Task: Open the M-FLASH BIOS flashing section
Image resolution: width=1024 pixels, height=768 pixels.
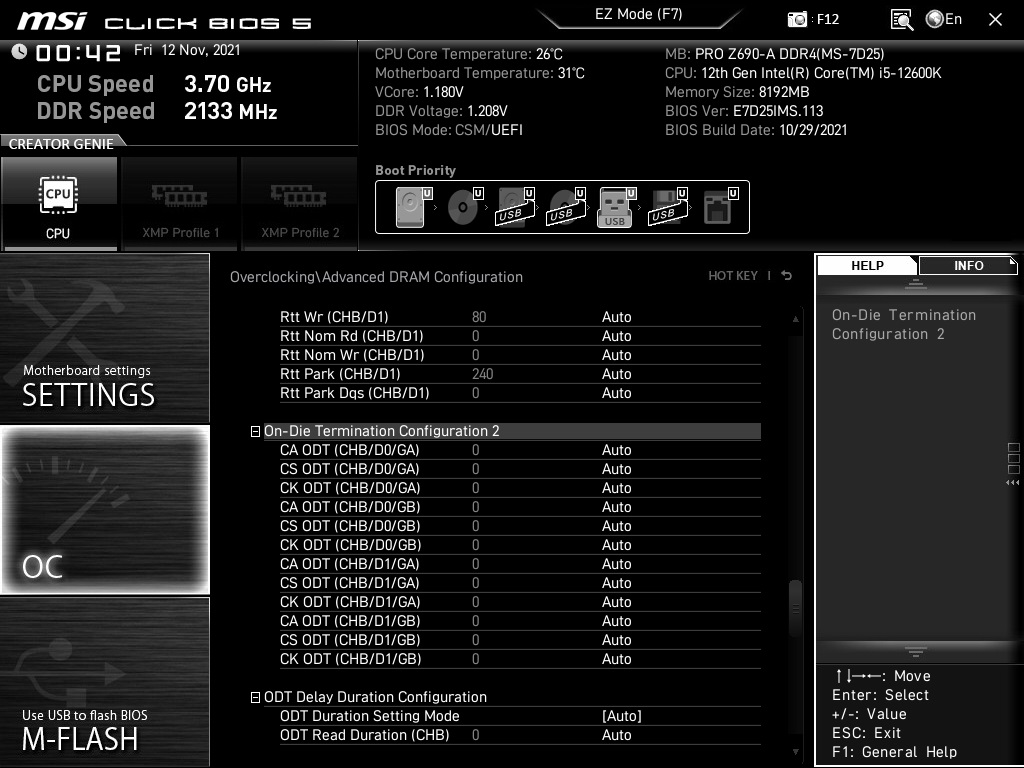Action: pos(105,682)
